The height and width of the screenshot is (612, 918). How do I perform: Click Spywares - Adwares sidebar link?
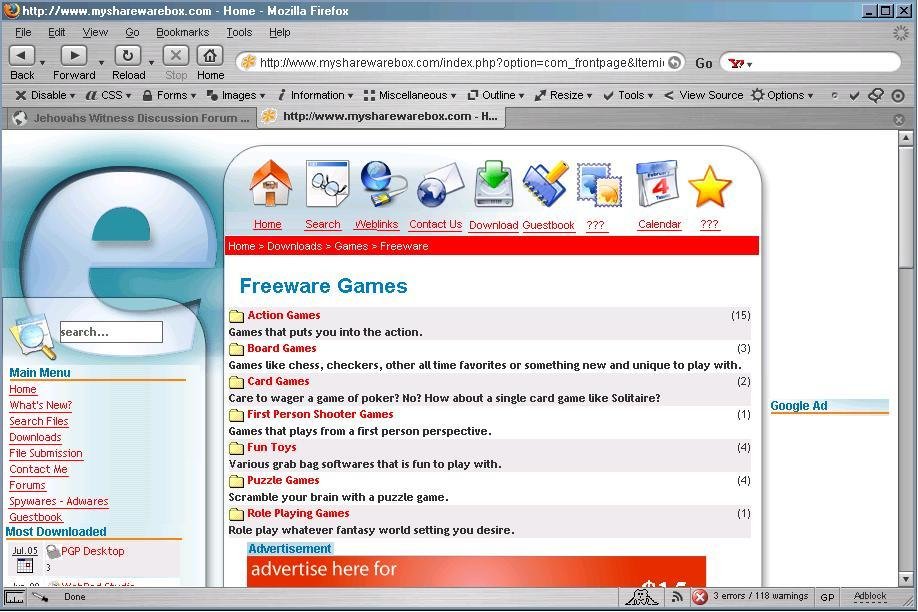[59, 501]
